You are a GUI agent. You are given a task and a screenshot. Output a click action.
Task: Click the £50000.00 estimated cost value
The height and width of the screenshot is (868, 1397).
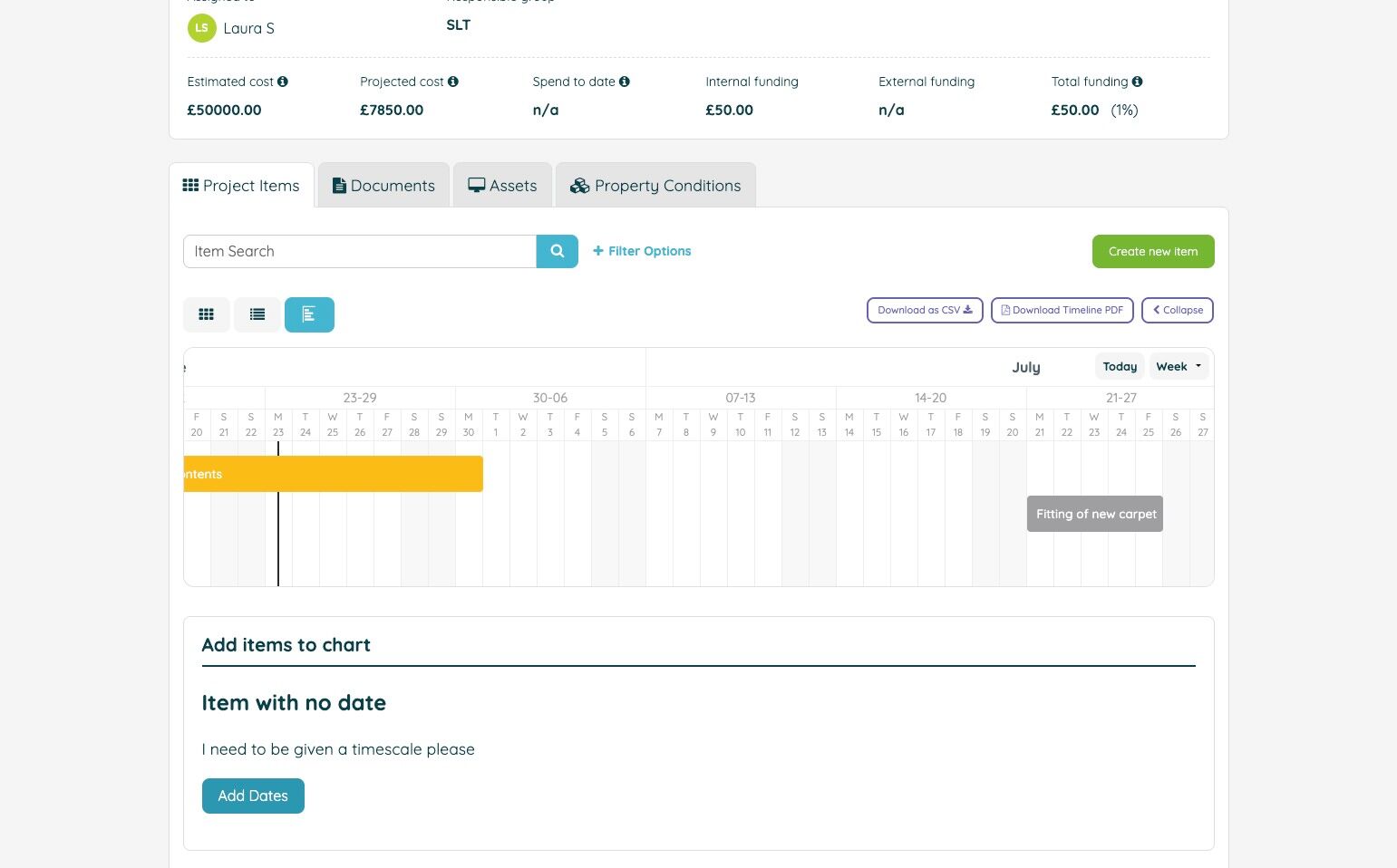[224, 111]
